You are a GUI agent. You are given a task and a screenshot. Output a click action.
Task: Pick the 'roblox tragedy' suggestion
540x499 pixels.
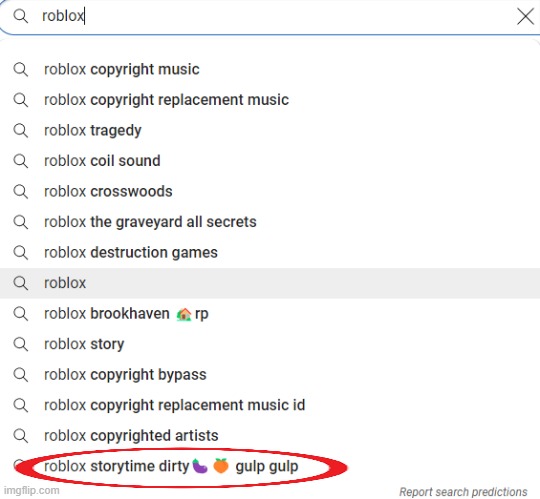pos(270,131)
